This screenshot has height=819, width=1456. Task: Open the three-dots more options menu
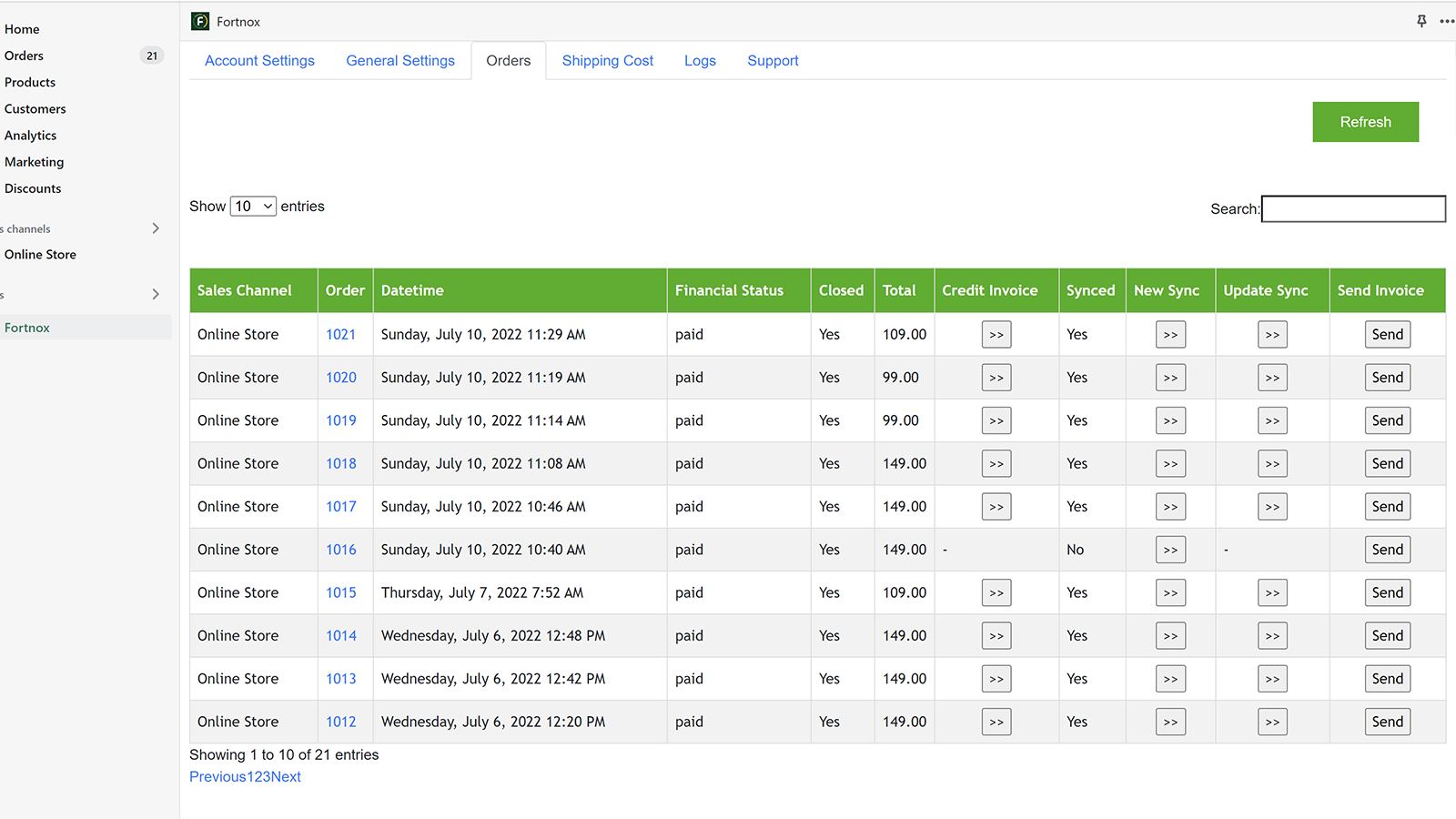(x=1446, y=21)
